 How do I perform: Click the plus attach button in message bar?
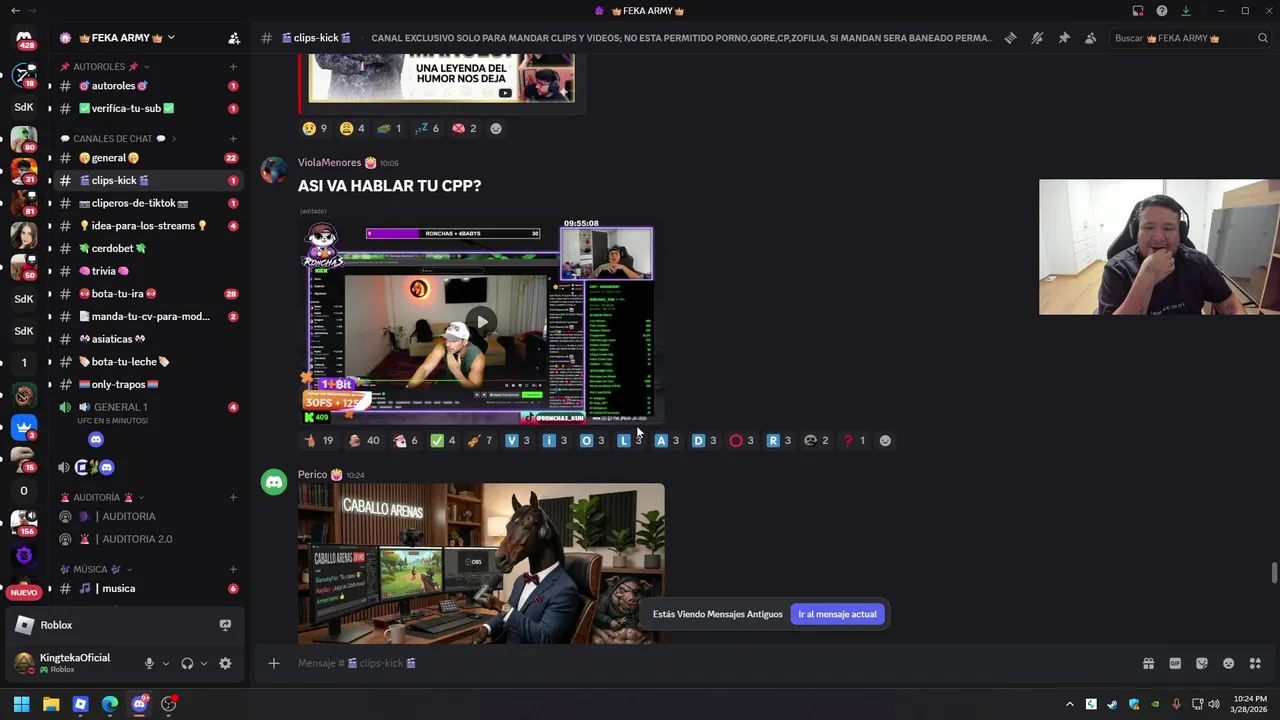pos(273,663)
